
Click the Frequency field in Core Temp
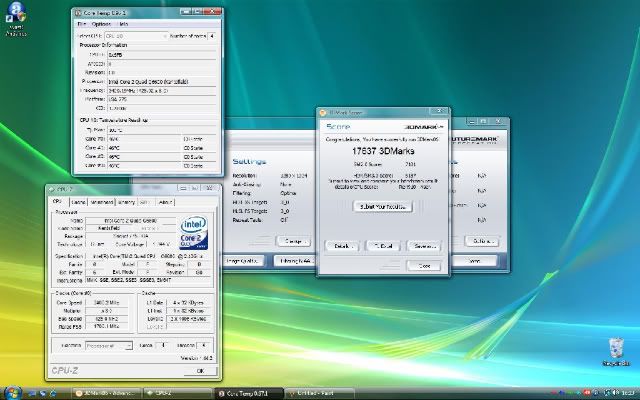pyautogui.click(x=162, y=91)
